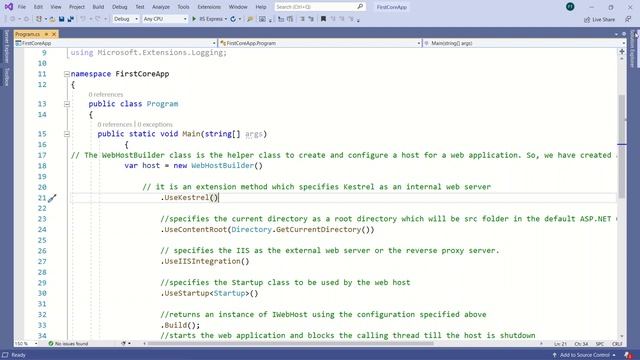Click the Open File folder icon

[52, 19]
